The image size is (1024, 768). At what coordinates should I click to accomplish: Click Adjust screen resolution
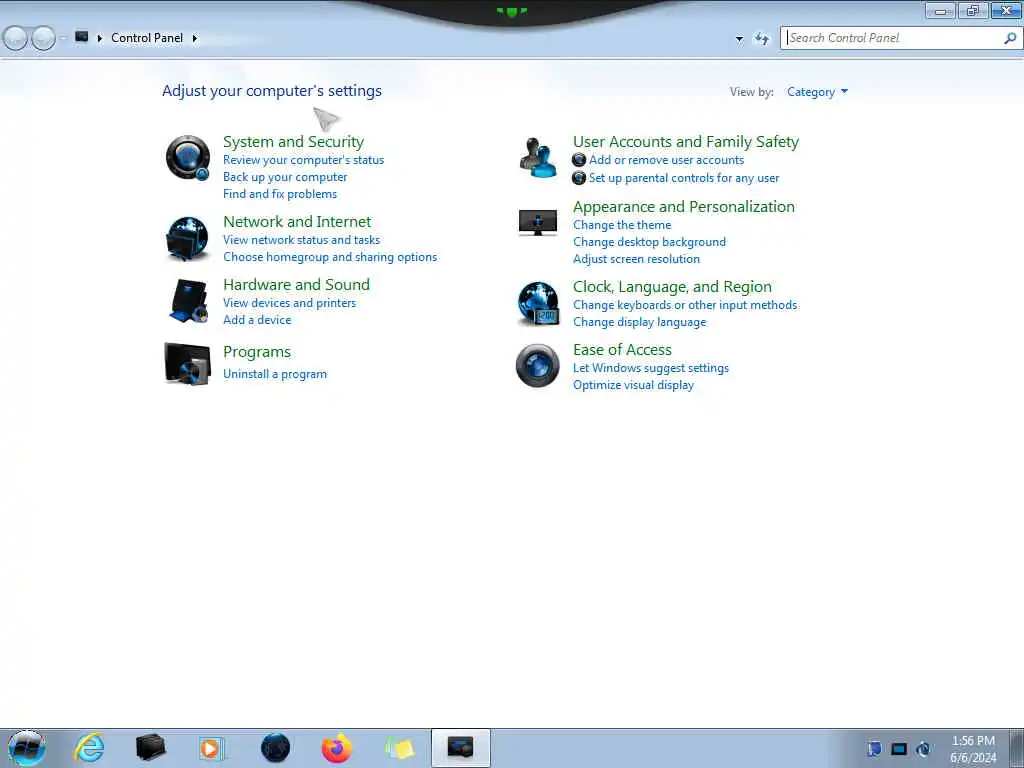tap(636, 259)
